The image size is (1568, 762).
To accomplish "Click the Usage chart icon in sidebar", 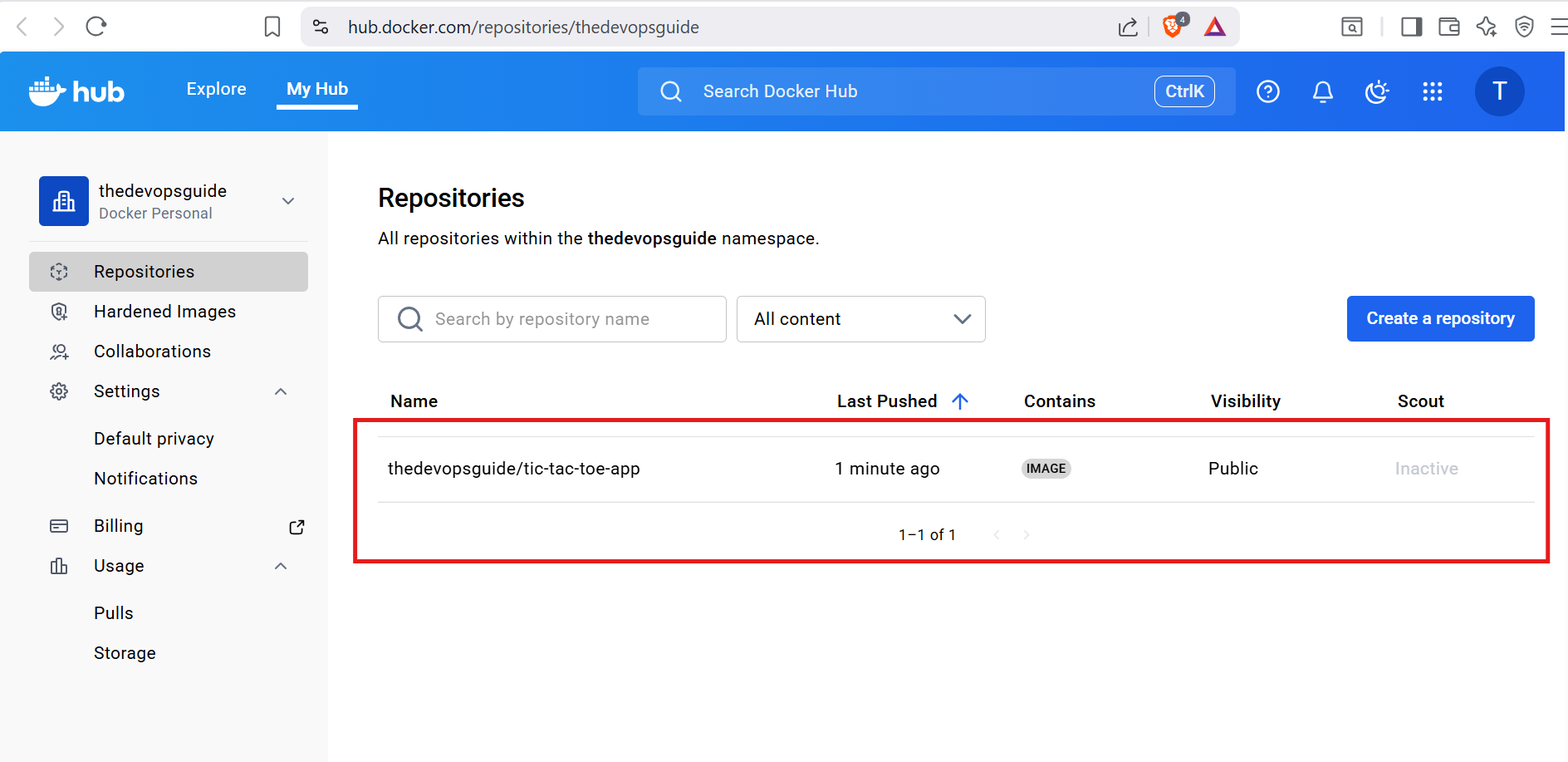I will coord(58,566).
